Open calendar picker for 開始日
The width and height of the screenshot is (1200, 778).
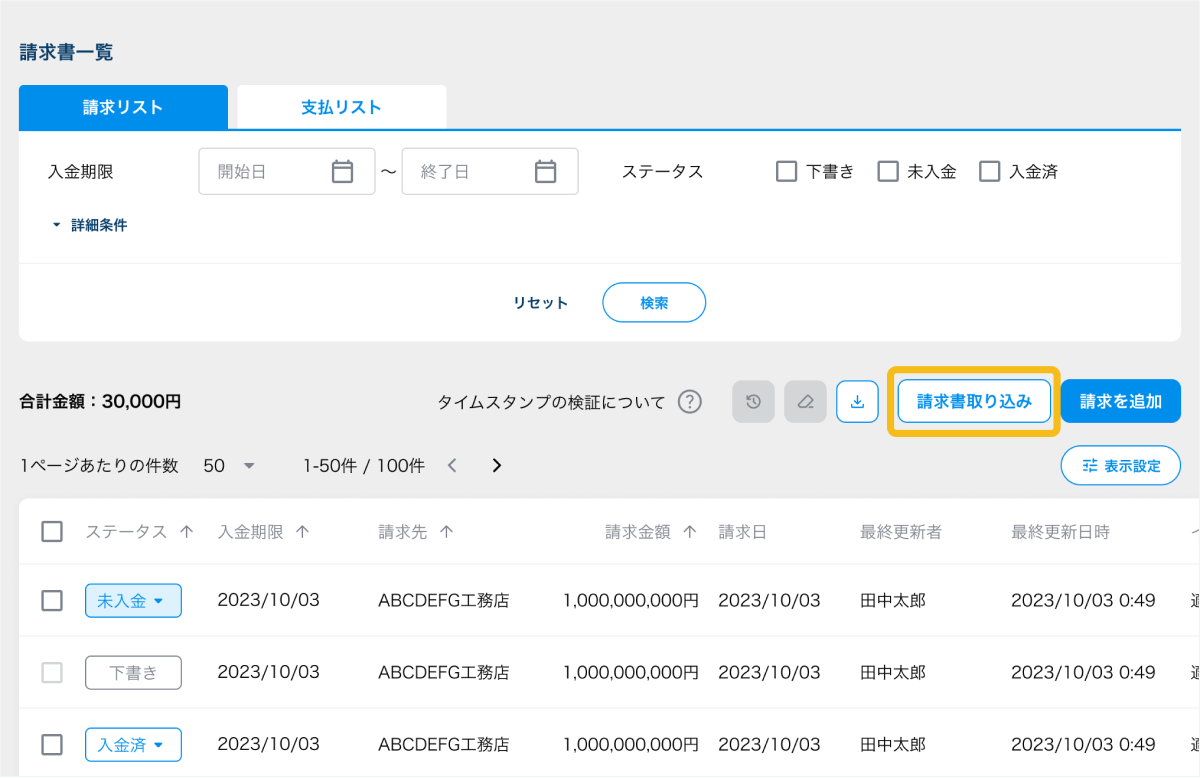pos(342,172)
